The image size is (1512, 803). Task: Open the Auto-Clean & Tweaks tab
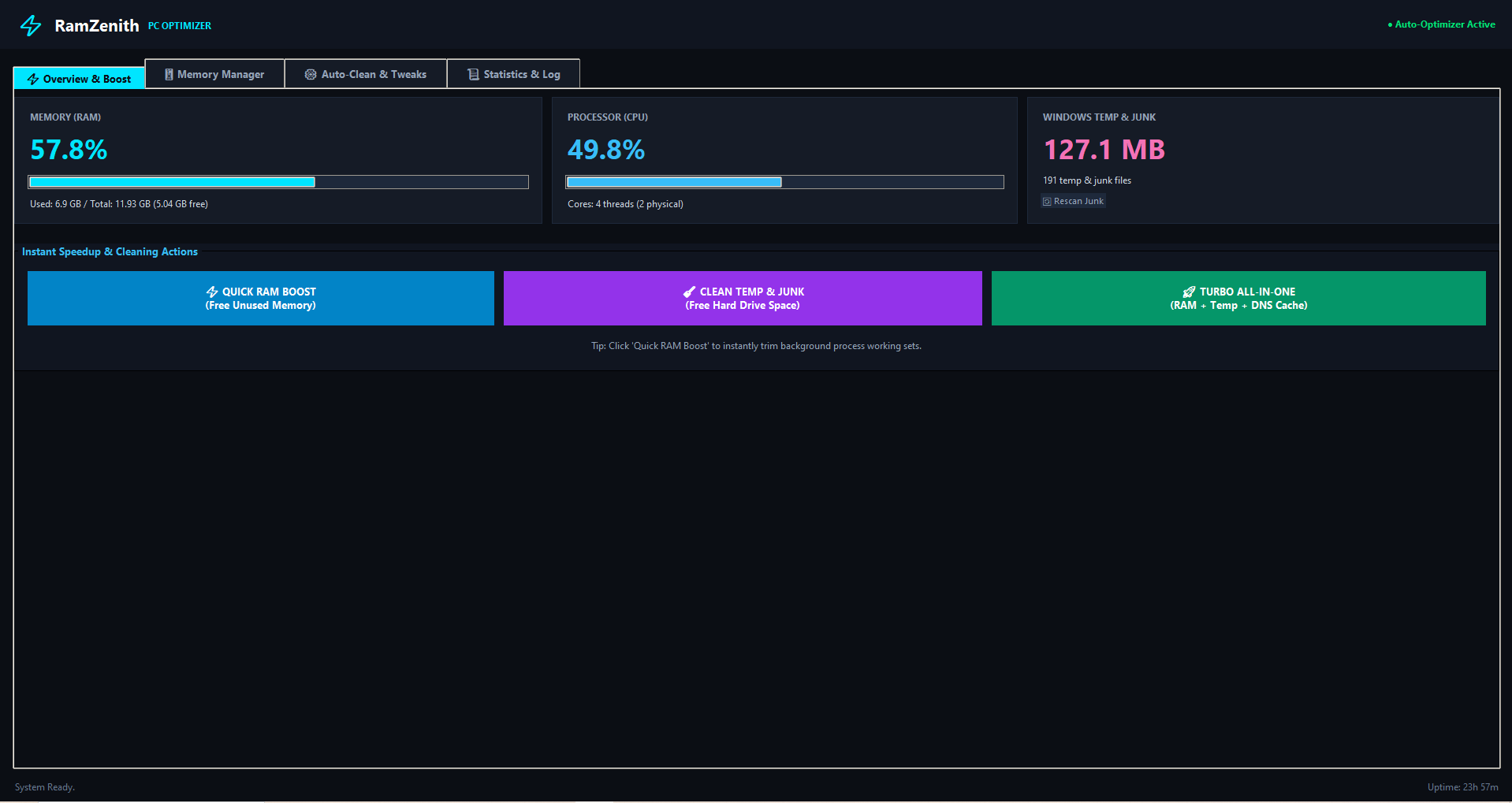coord(366,74)
